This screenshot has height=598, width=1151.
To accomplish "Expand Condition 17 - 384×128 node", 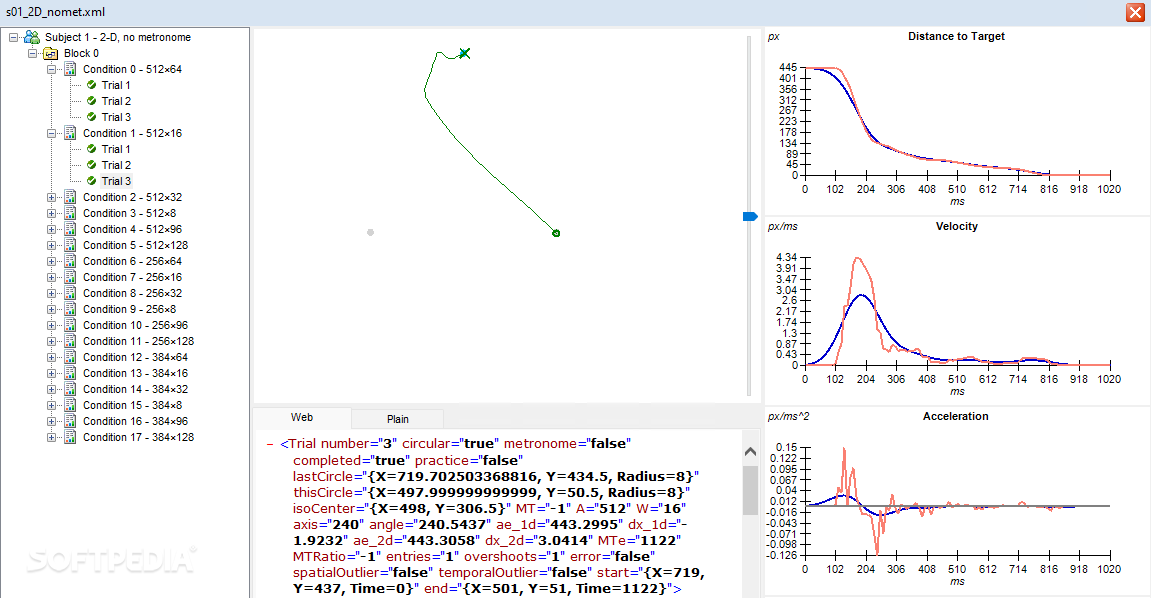I will [x=51, y=437].
